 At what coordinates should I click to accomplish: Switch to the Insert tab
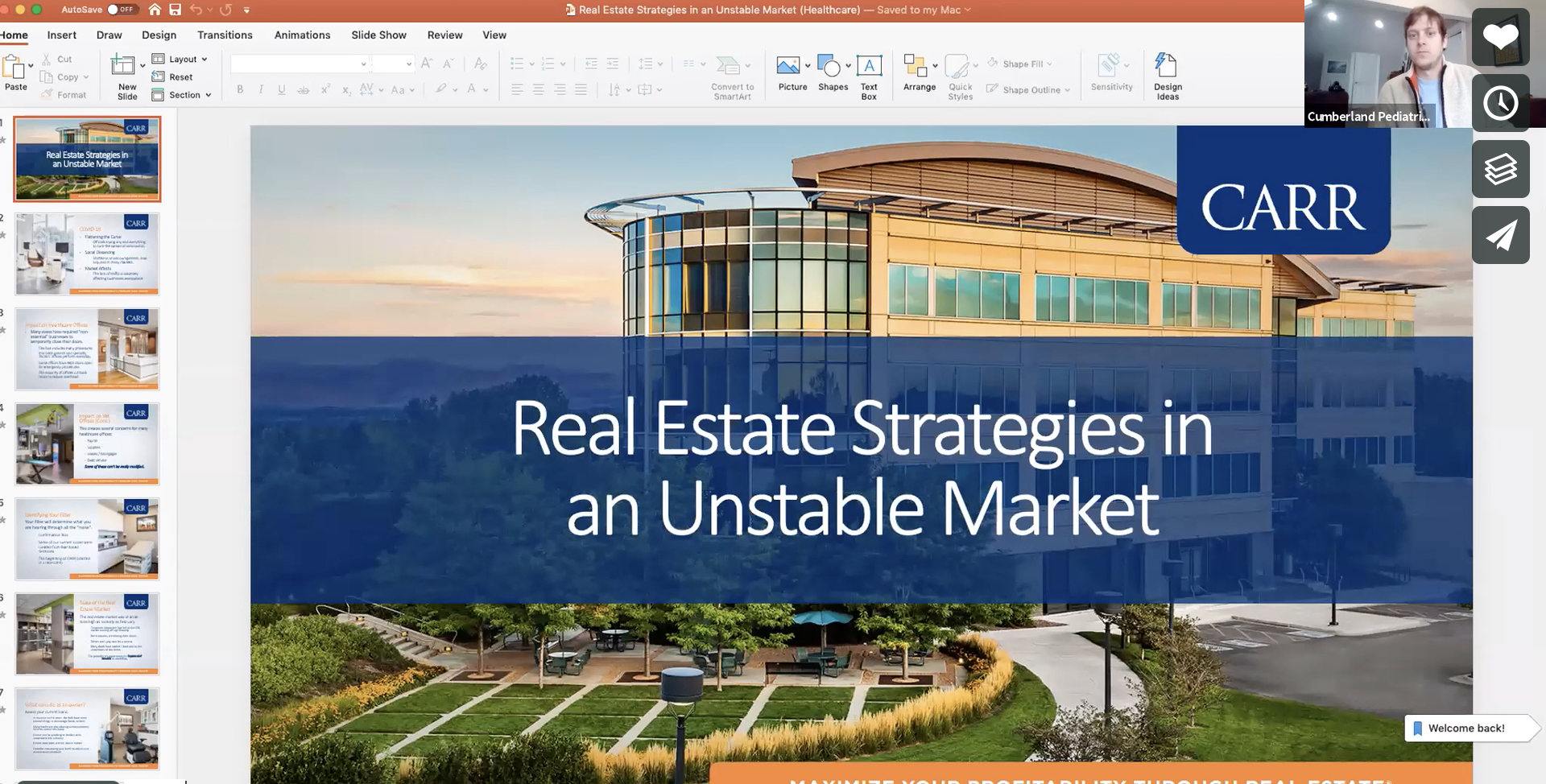click(x=62, y=35)
